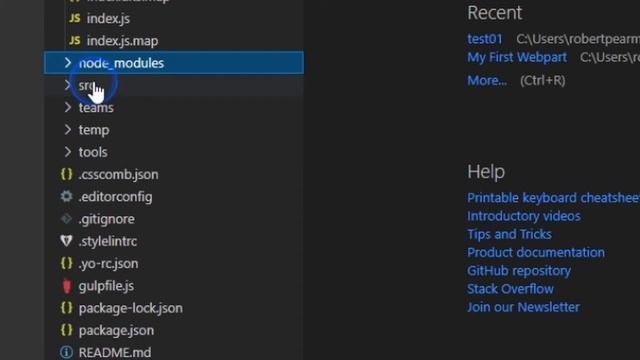This screenshot has width=640, height=360.
Task: Open the package-lock.json file
Action: [131, 308]
